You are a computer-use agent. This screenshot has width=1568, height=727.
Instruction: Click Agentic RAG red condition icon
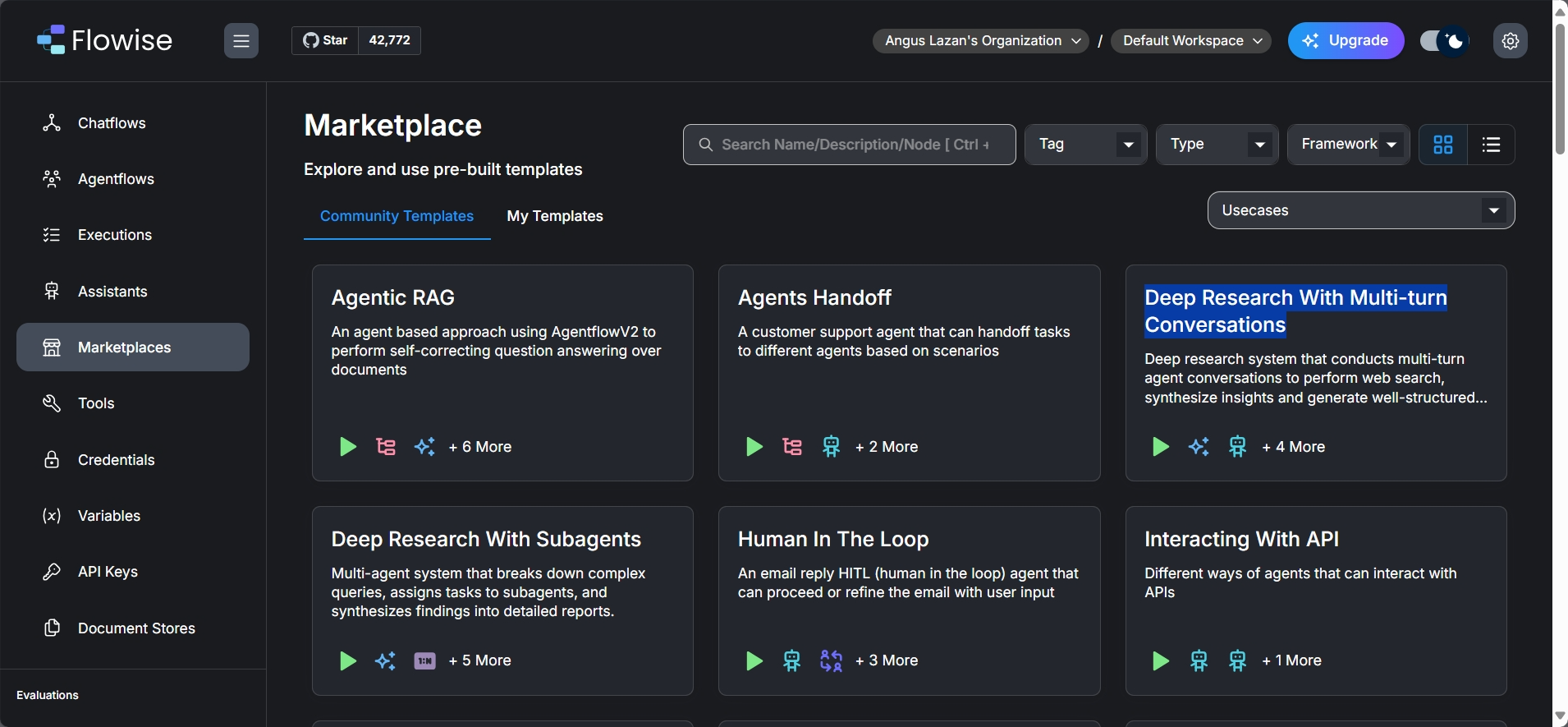point(386,447)
